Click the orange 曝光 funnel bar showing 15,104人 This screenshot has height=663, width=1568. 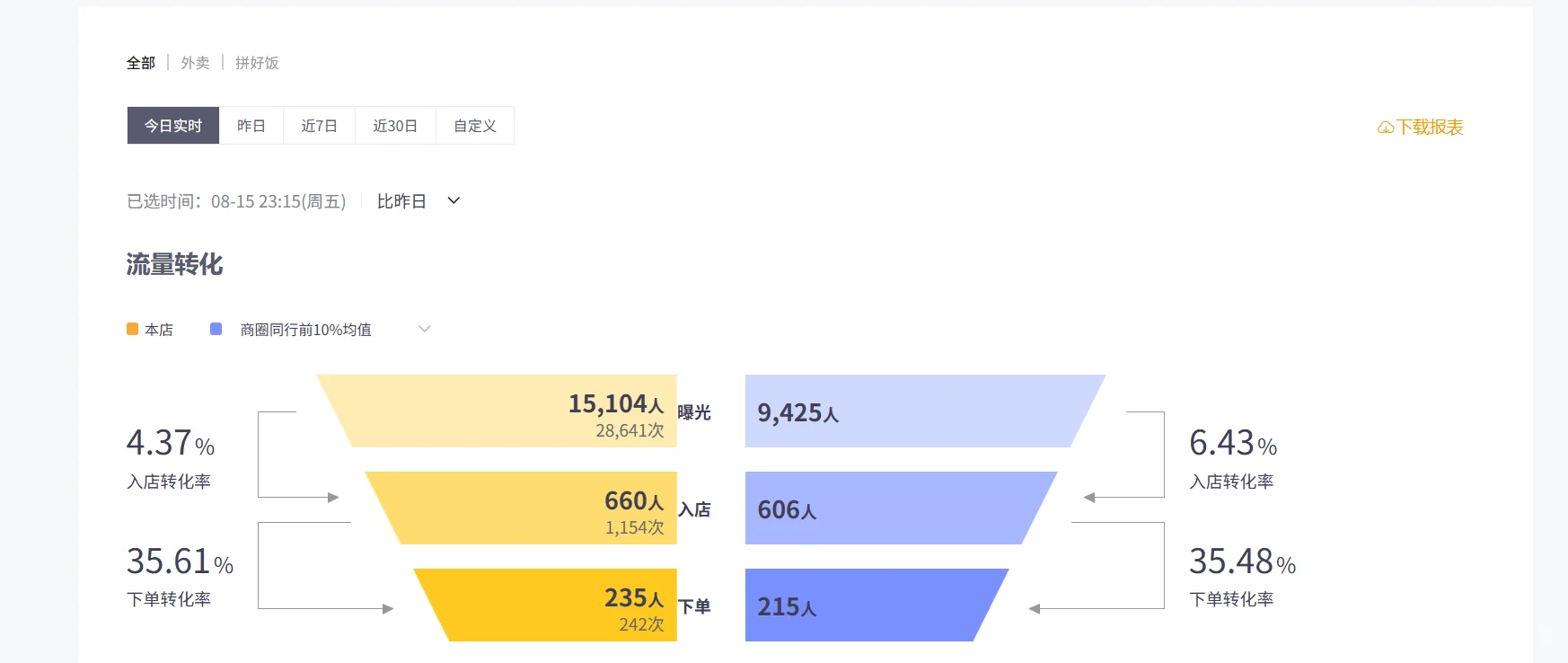[503, 411]
